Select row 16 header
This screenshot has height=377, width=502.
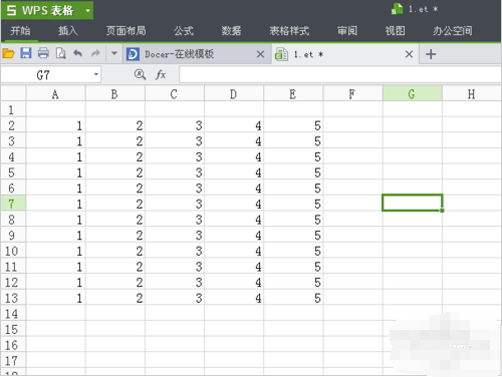tap(13, 345)
